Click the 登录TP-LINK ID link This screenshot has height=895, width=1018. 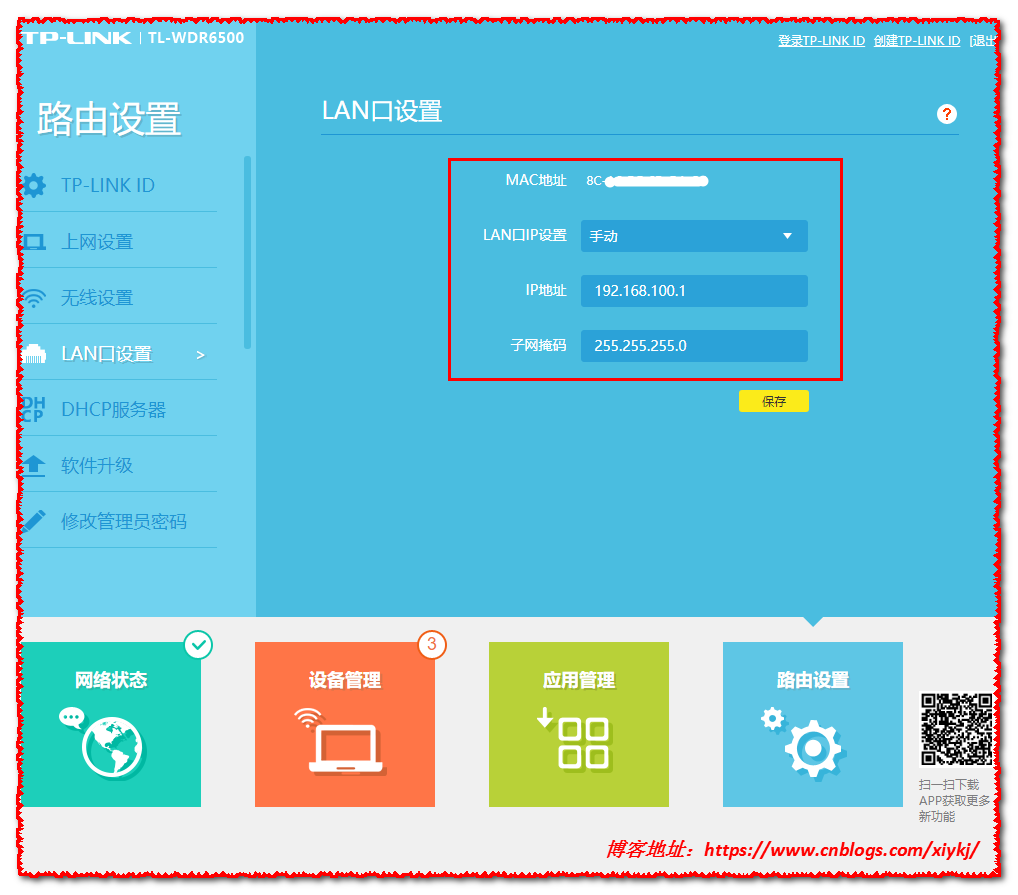point(821,41)
